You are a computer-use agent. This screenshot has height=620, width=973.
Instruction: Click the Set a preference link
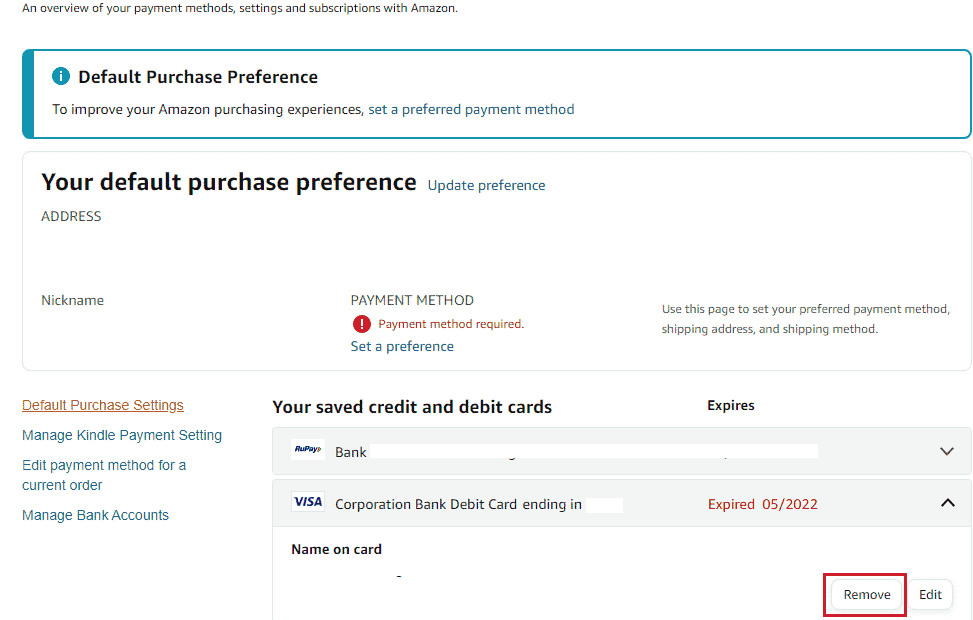click(401, 345)
